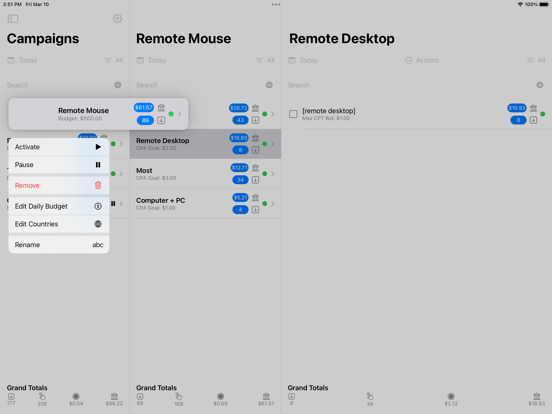Image resolution: width=552 pixels, height=414 pixels.
Task: Choose Remove in the context menu
Action: point(59,185)
